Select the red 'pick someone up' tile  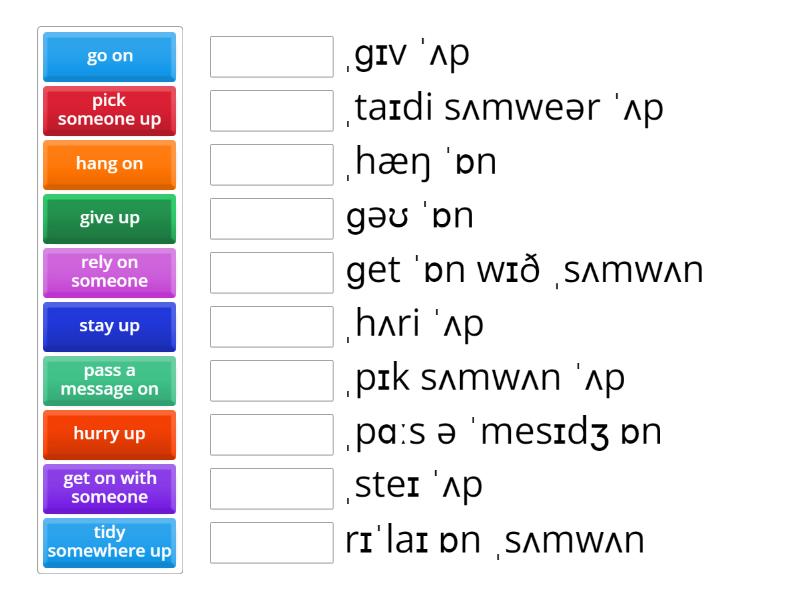pyautogui.click(x=109, y=110)
